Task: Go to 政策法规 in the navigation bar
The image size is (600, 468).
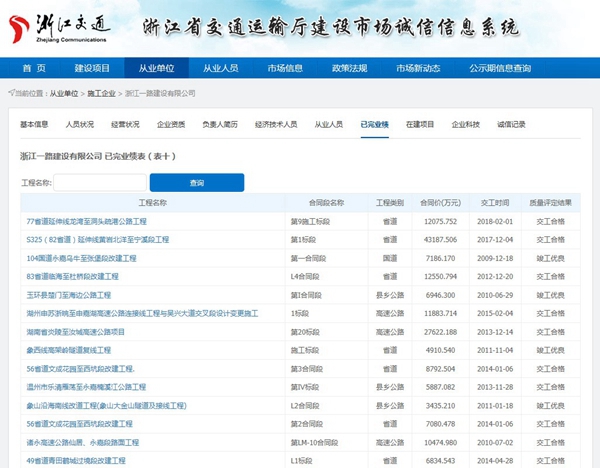Action: 350,68
